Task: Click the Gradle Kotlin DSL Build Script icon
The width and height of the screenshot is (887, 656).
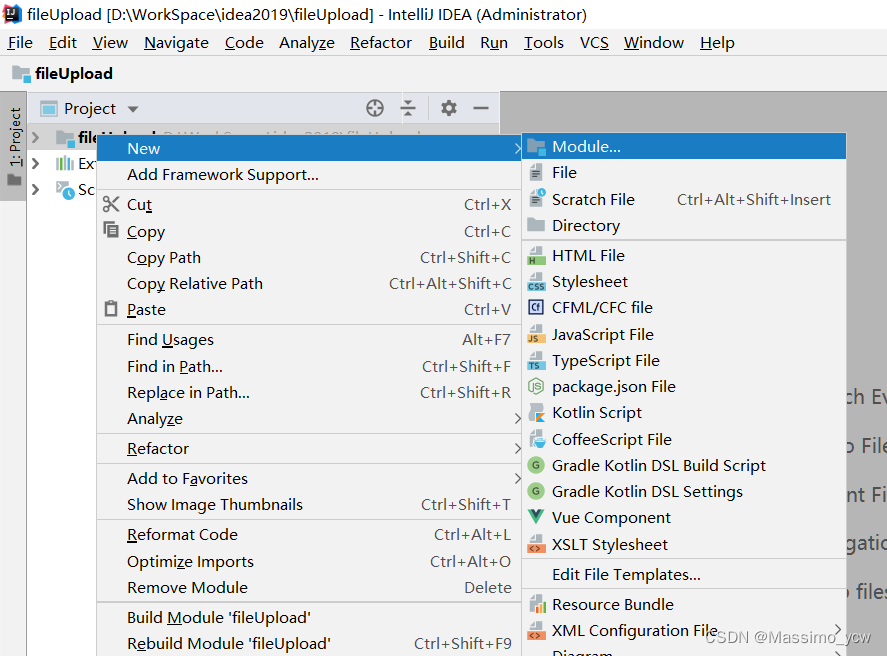Action: [x=536, y=465]
